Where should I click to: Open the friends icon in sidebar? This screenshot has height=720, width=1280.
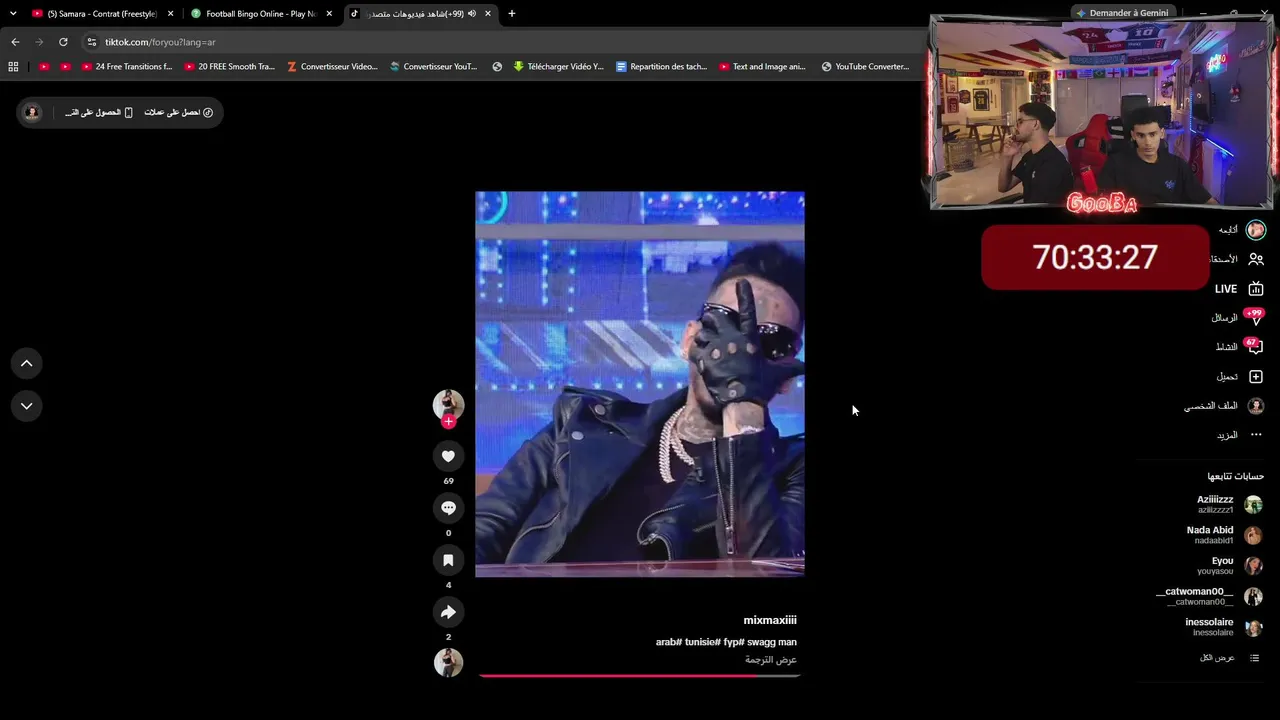(1256, 259)
